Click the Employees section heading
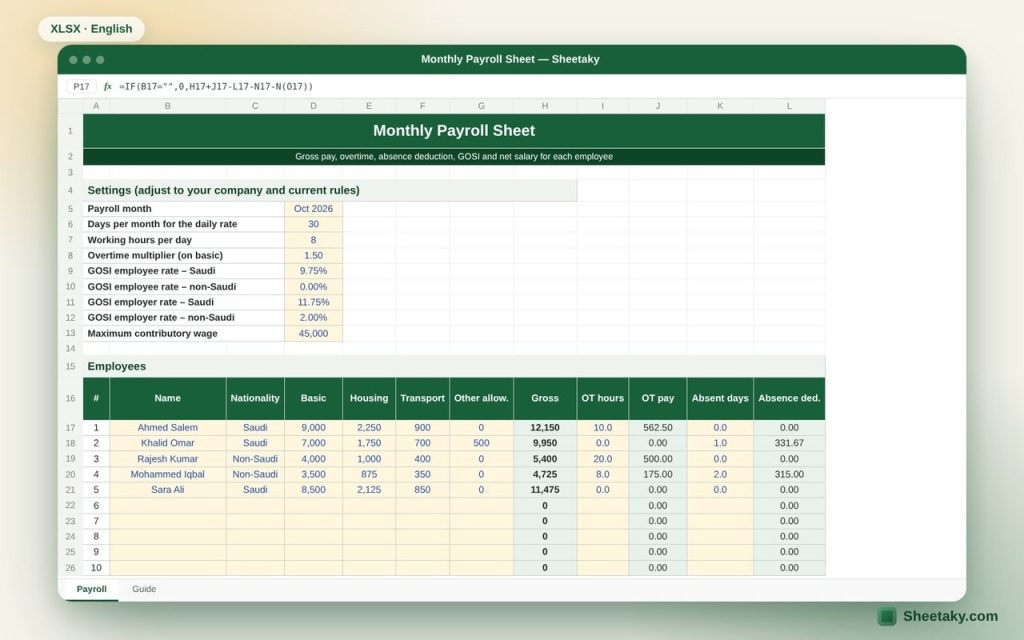The height and width of the screenshot is (640, 1024). tap(454, 366)
